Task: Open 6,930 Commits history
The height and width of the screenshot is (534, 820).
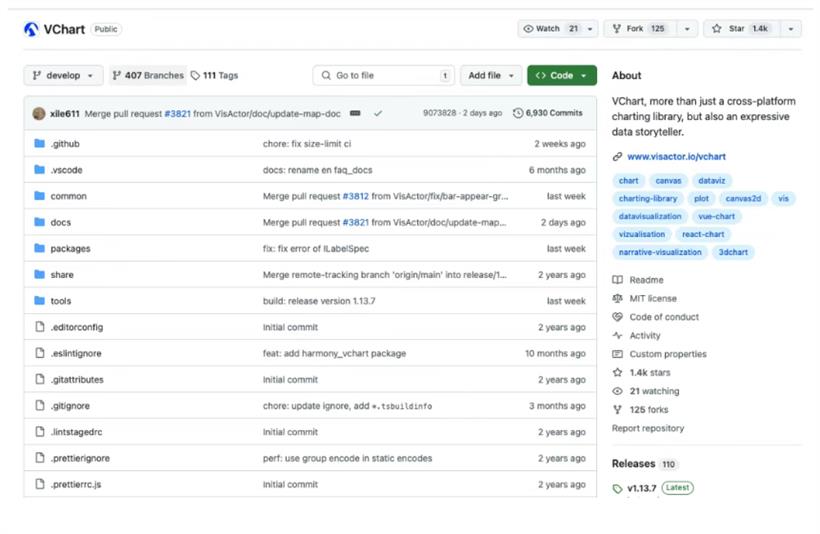Action: 548,113
